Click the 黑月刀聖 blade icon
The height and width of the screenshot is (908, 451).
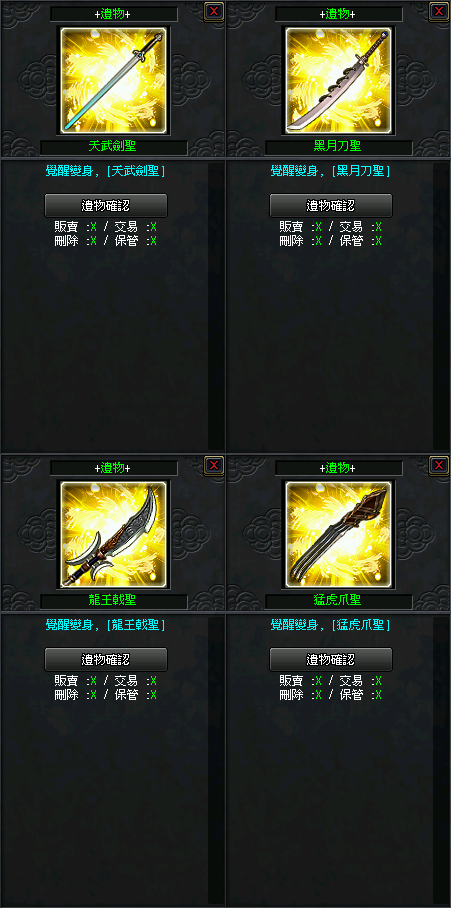pyautogui.click(x=338, y=79)
